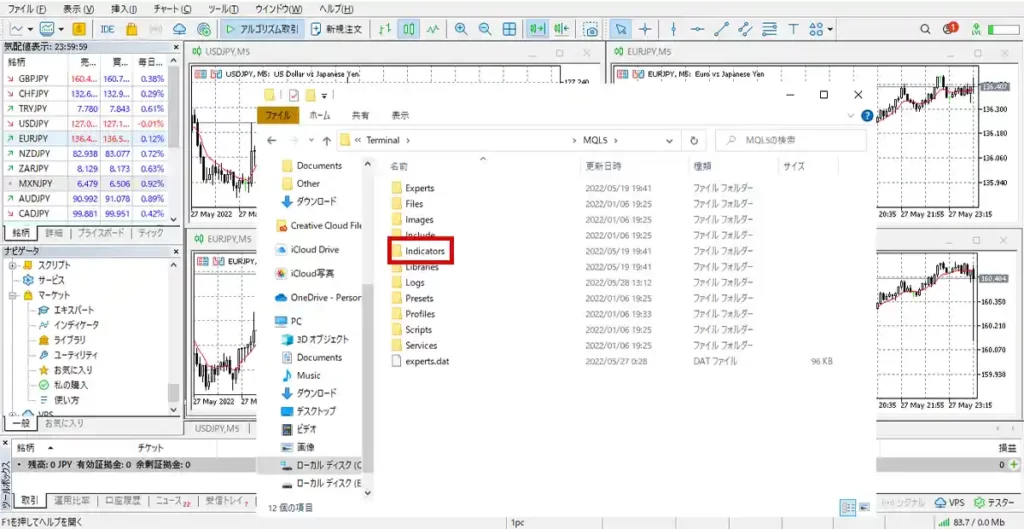Select the crosshair cursor tool

[645, 29]
